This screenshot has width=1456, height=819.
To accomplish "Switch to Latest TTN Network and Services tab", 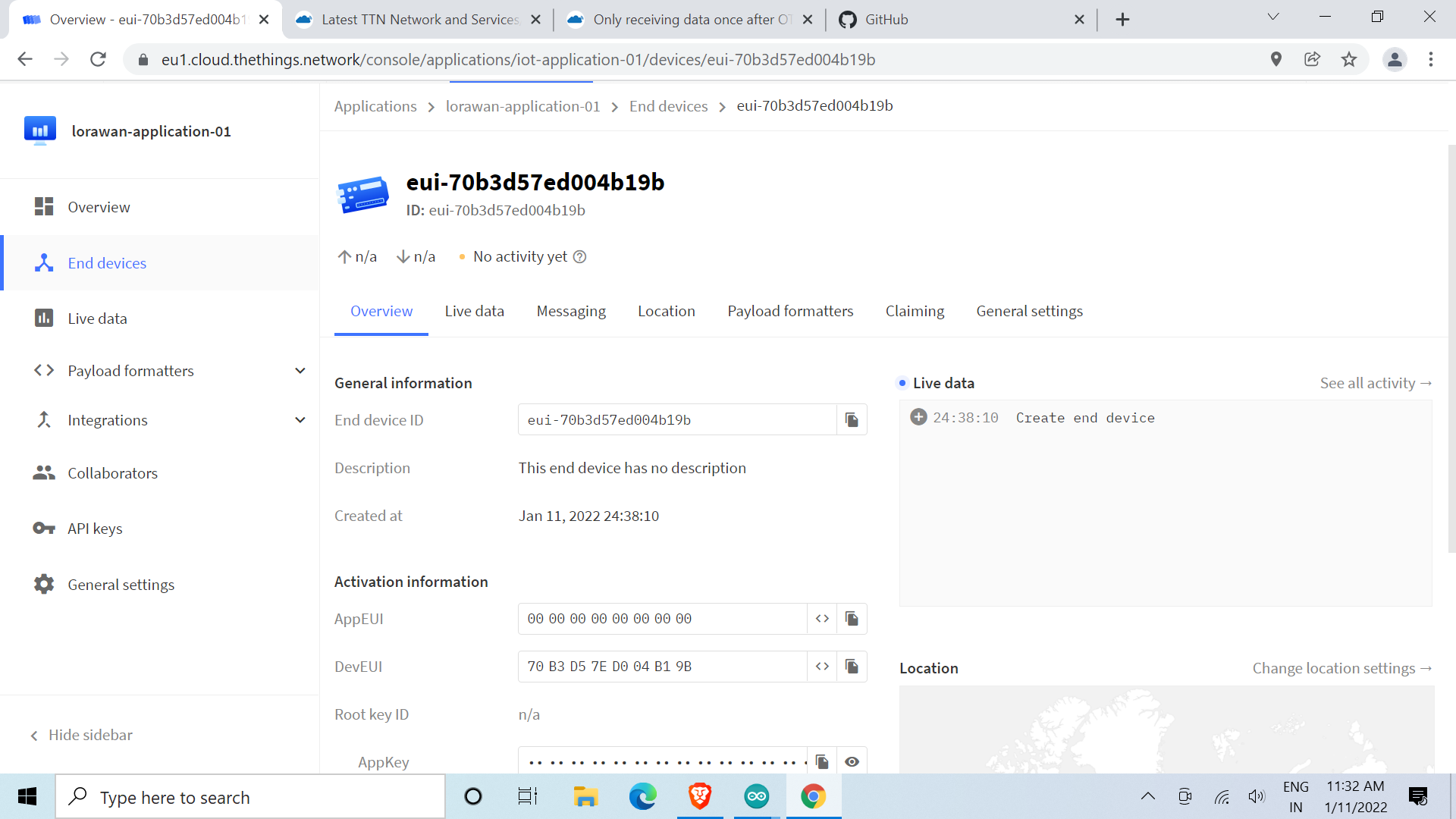I will click(418, 20).
